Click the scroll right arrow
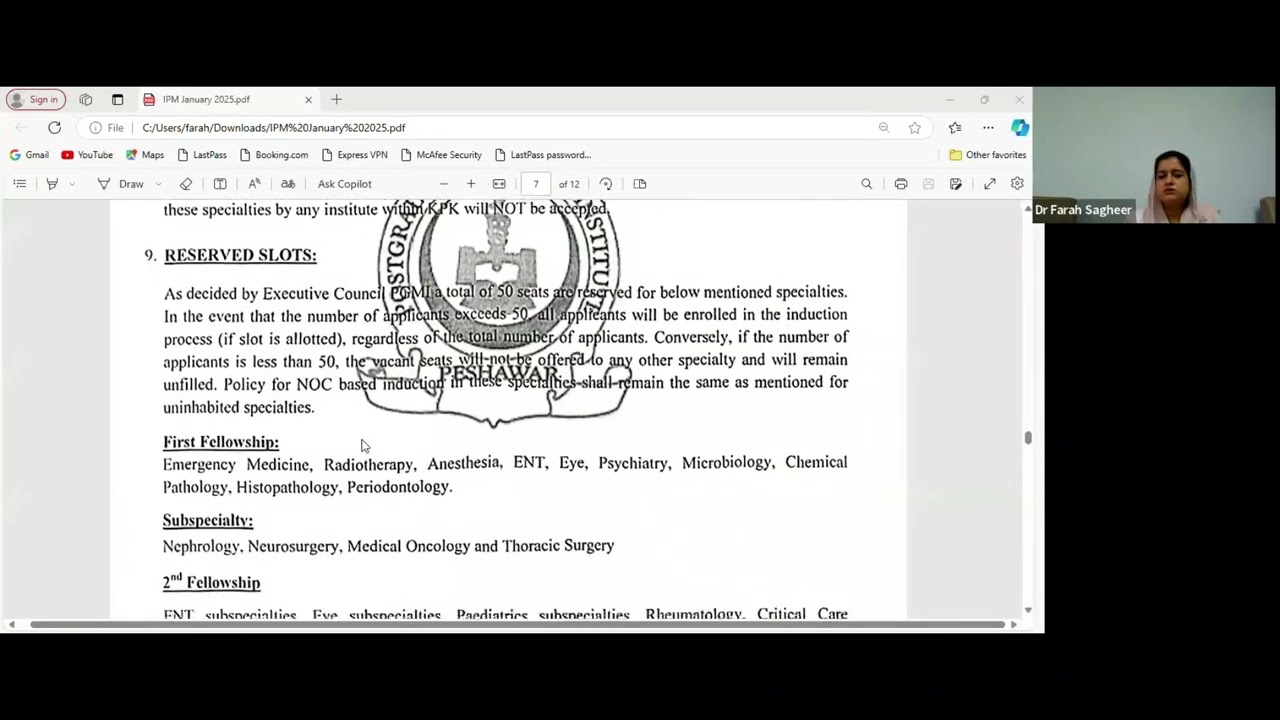This screenshot has width=1280, height=720. tap(1013, 625)
